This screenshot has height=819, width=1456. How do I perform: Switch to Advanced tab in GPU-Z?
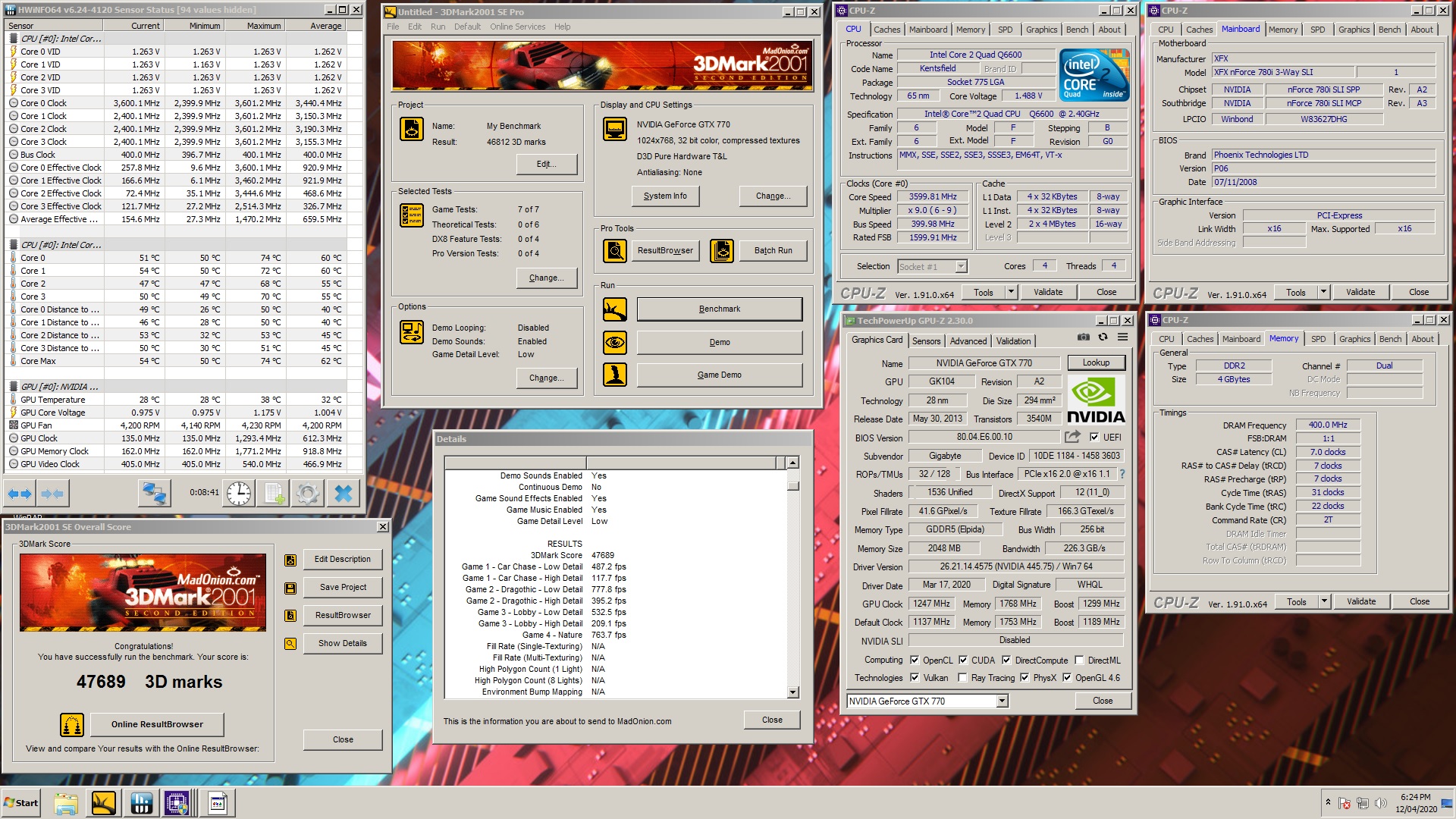[x=968, y=341]
